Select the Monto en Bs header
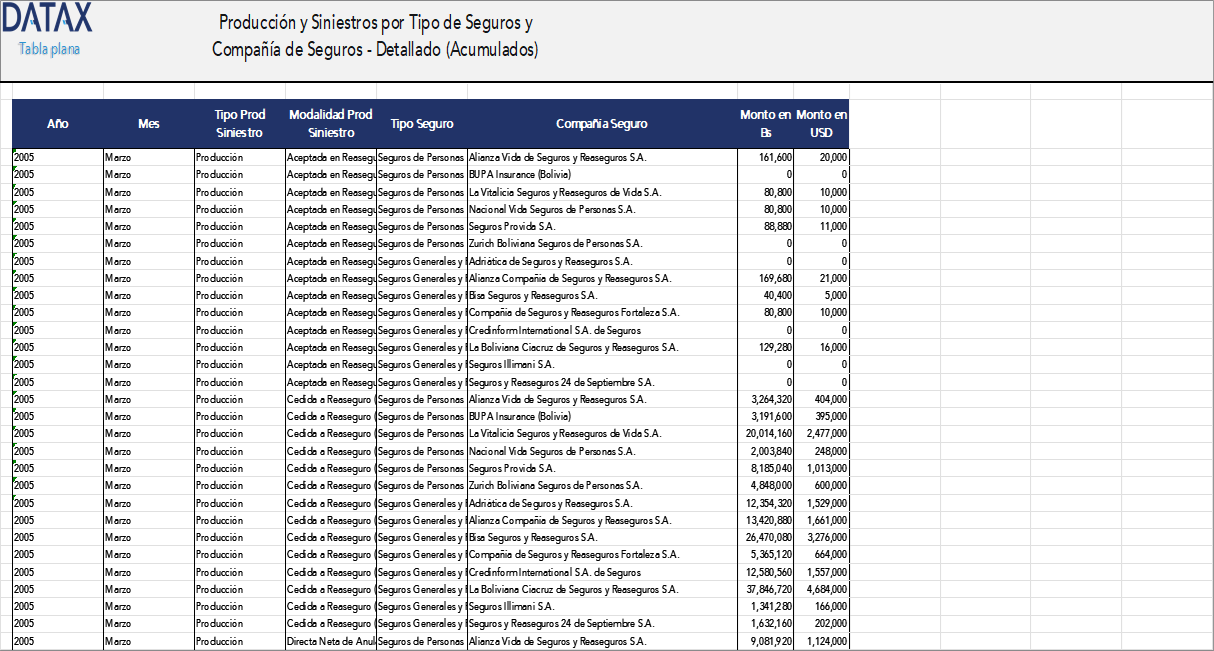This screenshot has height=651, width=1214. (766, 124)
